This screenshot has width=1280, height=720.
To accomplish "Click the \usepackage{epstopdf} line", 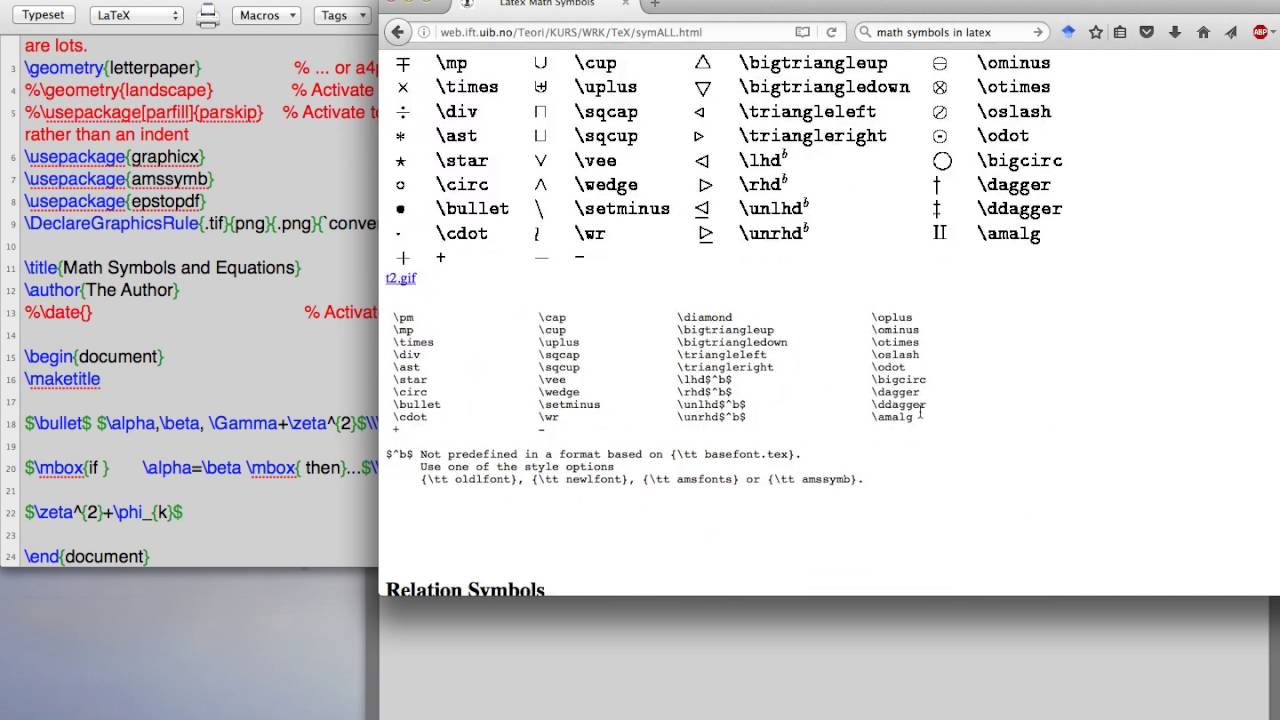I will [x=115, y=201].
